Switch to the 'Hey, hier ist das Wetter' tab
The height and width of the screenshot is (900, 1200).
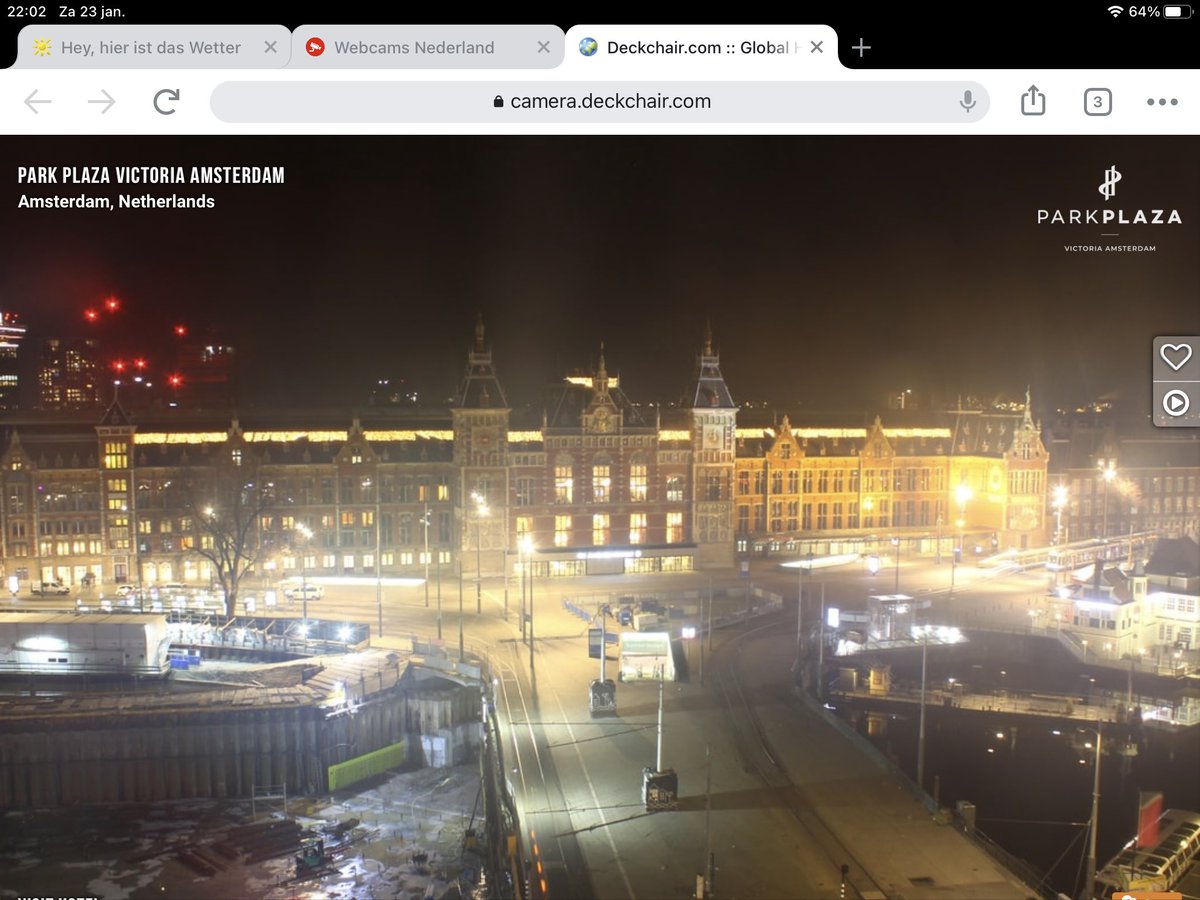[150, 47]
